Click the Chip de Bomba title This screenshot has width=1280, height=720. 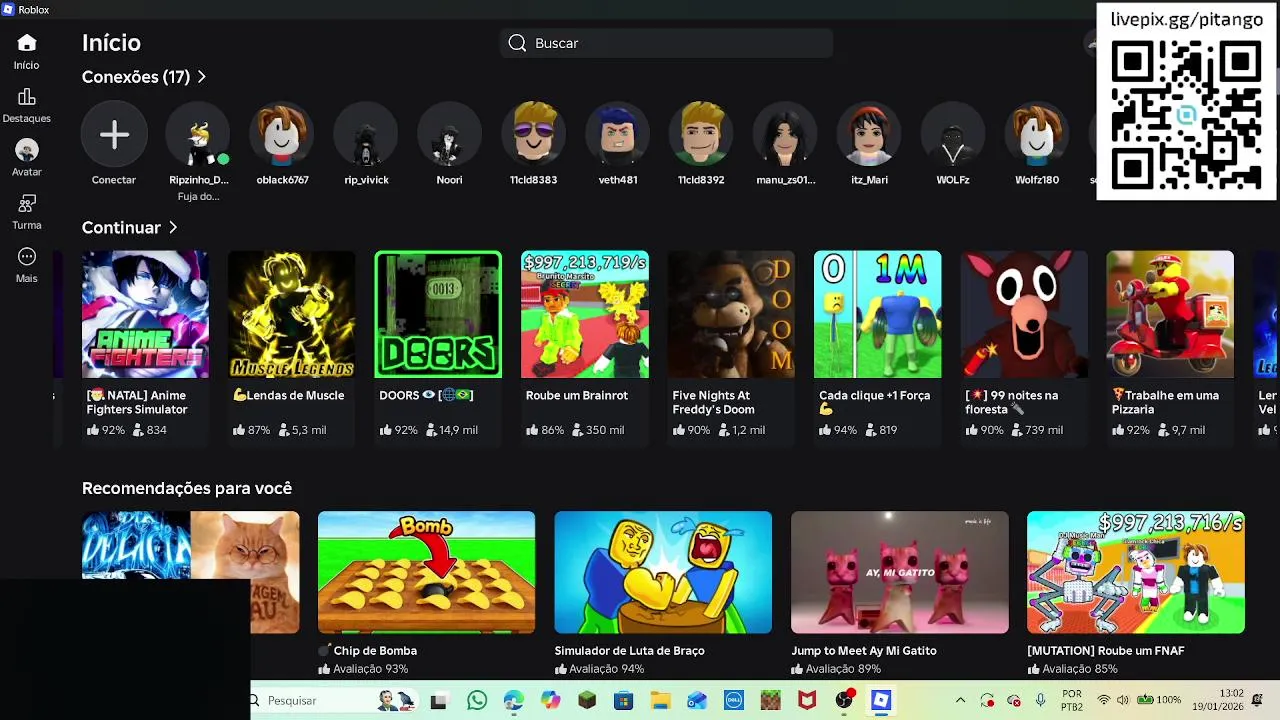pos(367,650)
